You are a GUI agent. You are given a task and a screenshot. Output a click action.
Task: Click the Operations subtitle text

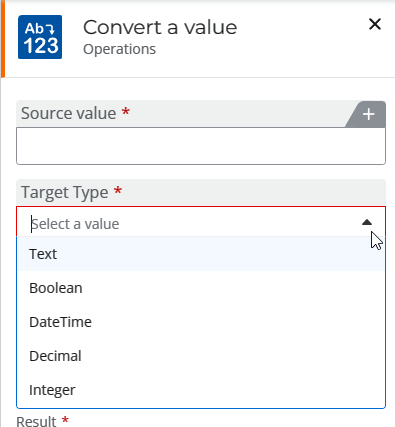(x=119, y=49)
